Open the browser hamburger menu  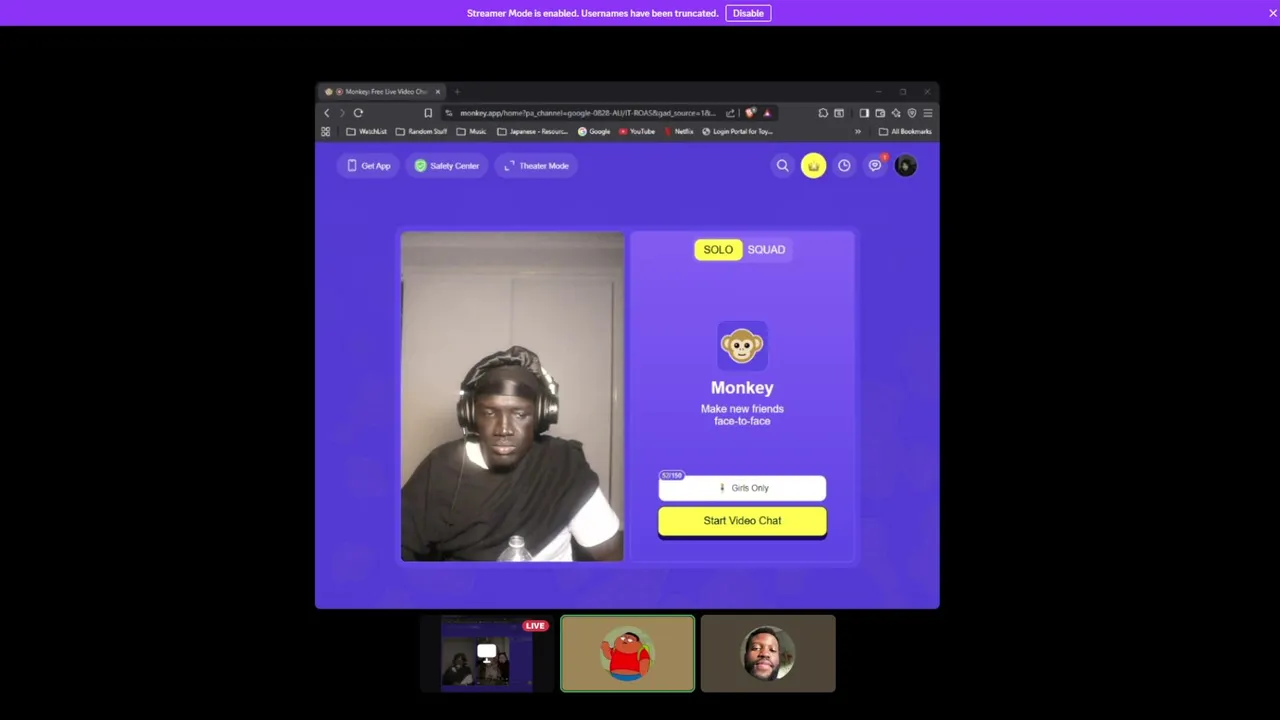[927, 113]
